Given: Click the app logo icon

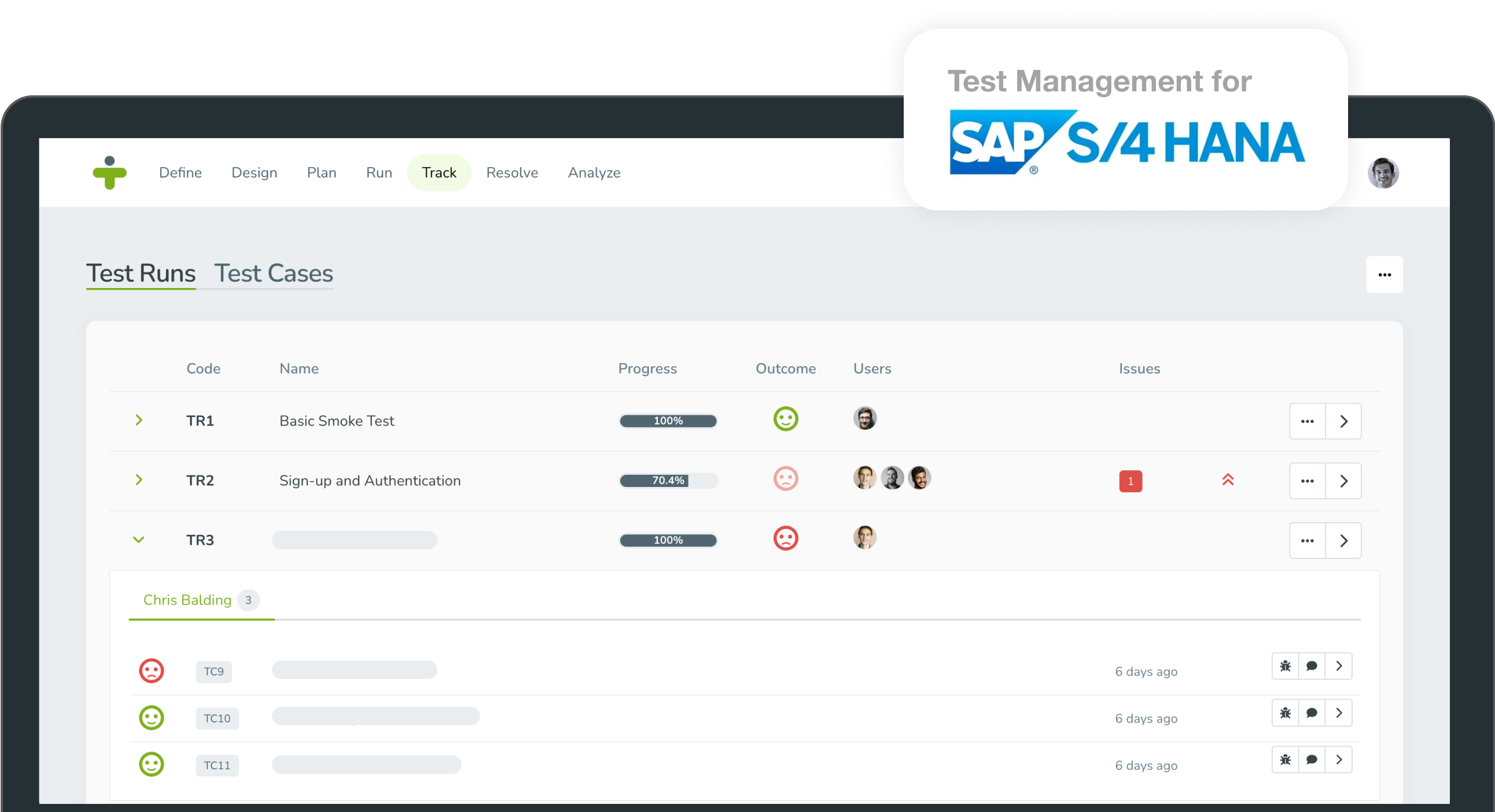Looking at the screenshot, I should [111, 172].
